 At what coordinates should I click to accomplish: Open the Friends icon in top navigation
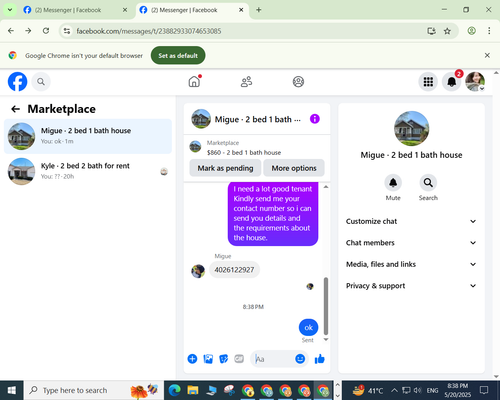click(246, 82)
